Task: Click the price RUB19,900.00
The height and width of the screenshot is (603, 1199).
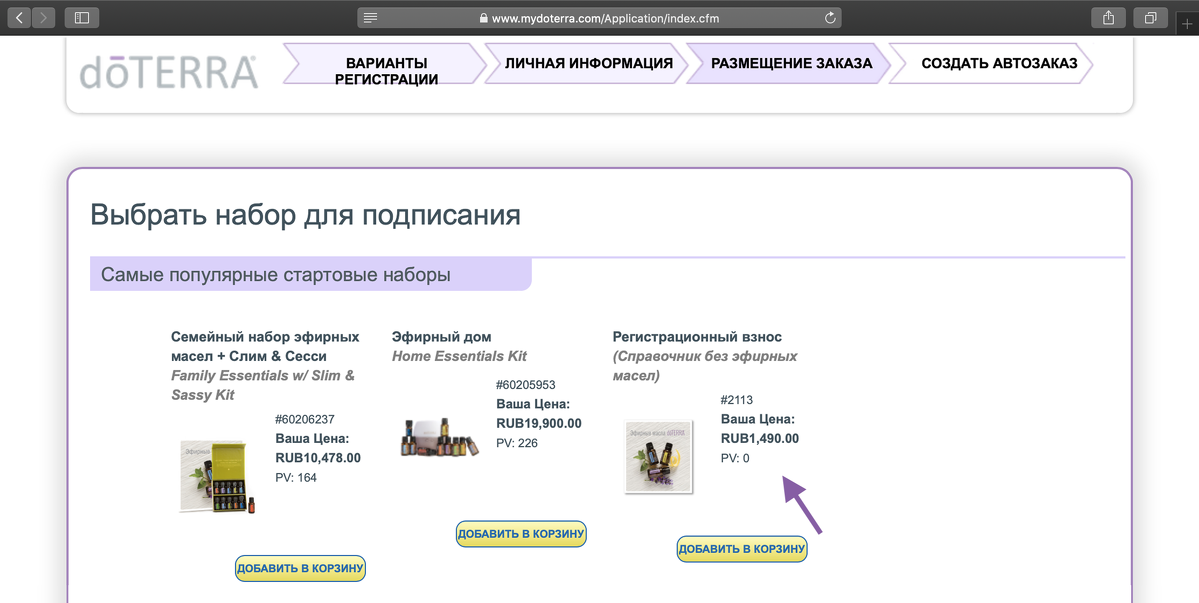Action: (x=538, y=423)
